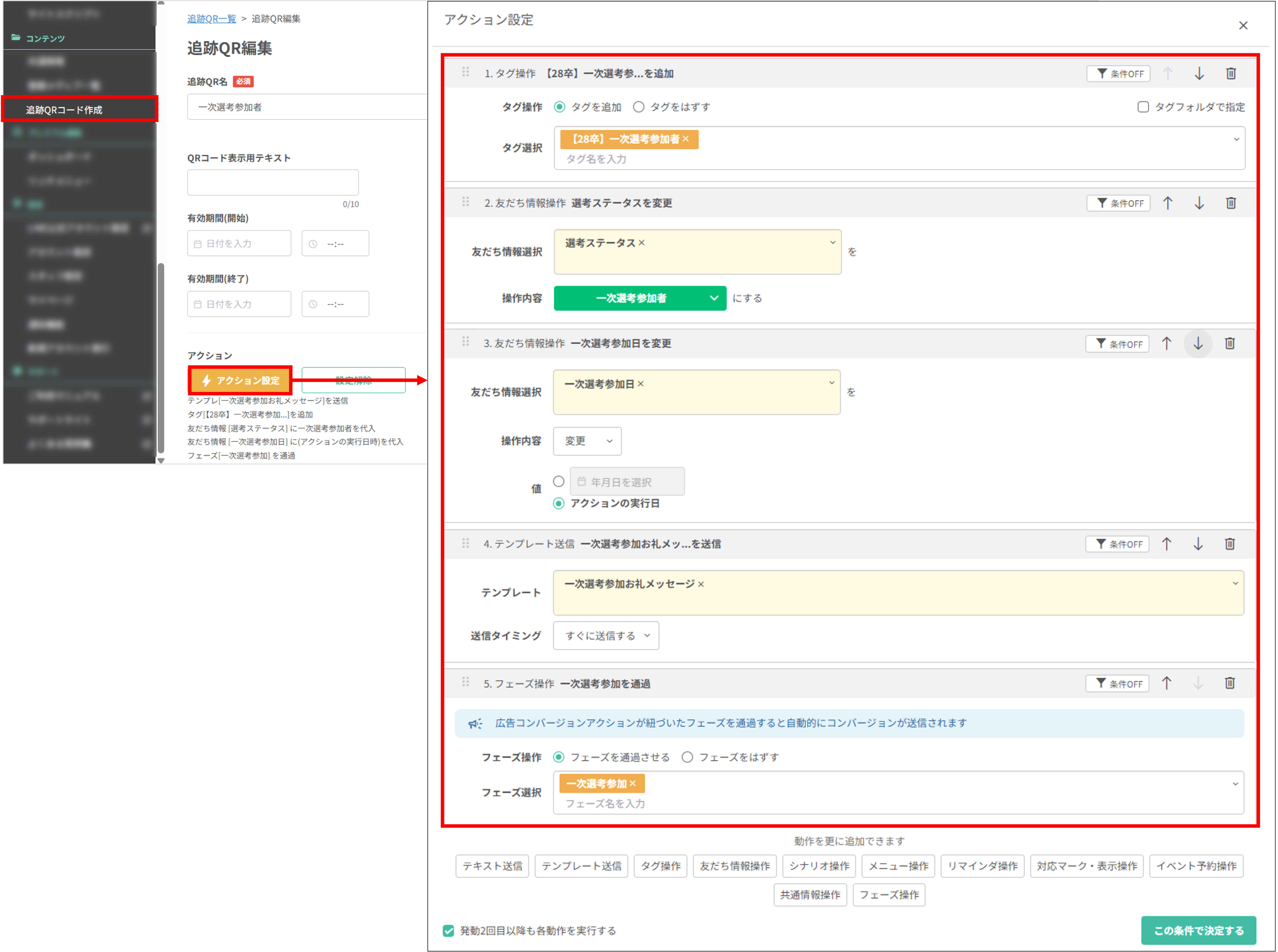The height and width of the screenshot is (952, 1278).
Task: Toggle 発動2回目以降も各動作を実行する checkbox
Action: [448, 931]
